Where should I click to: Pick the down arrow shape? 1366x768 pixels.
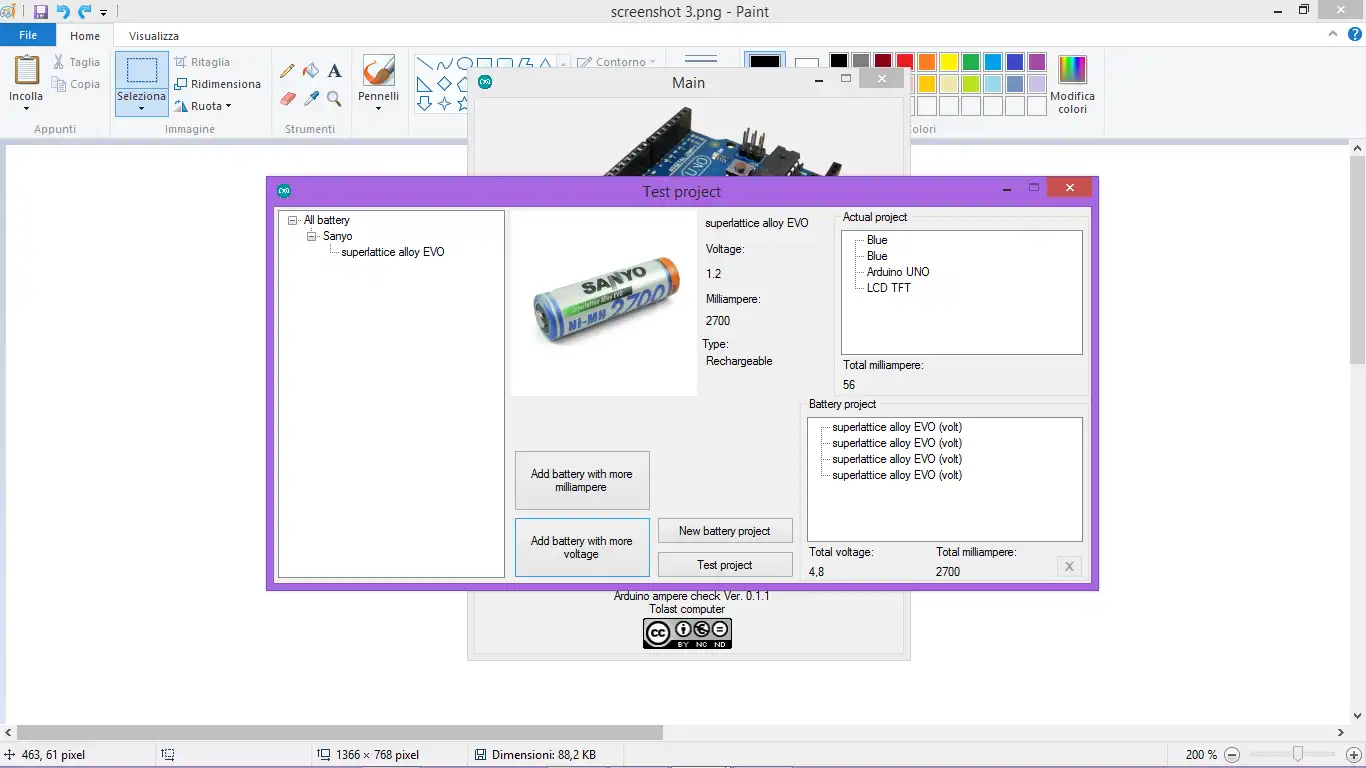(424, 103)
